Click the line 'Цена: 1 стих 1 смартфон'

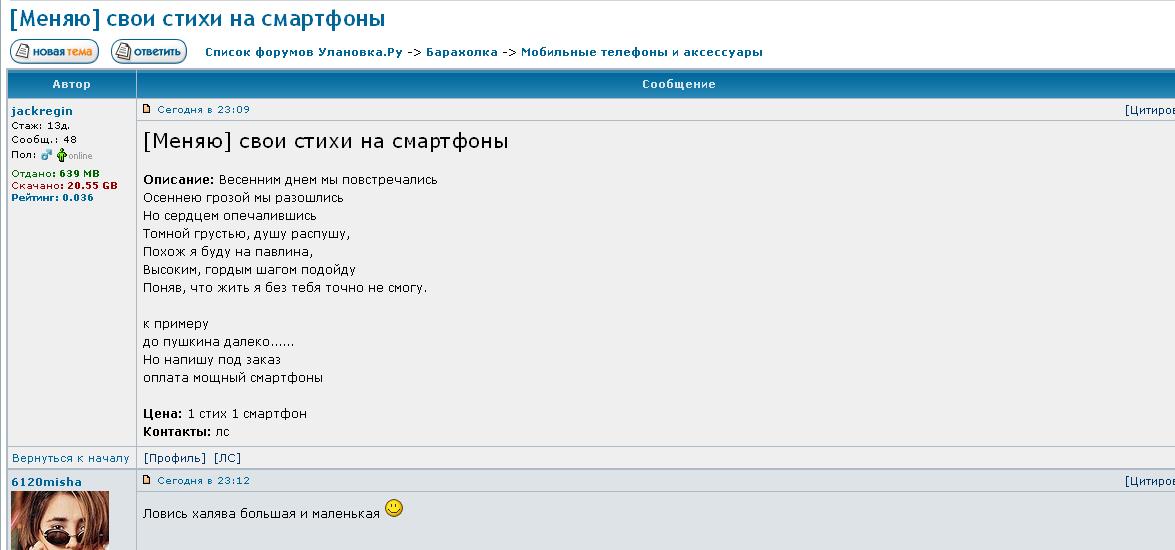[x=225, y=414]
